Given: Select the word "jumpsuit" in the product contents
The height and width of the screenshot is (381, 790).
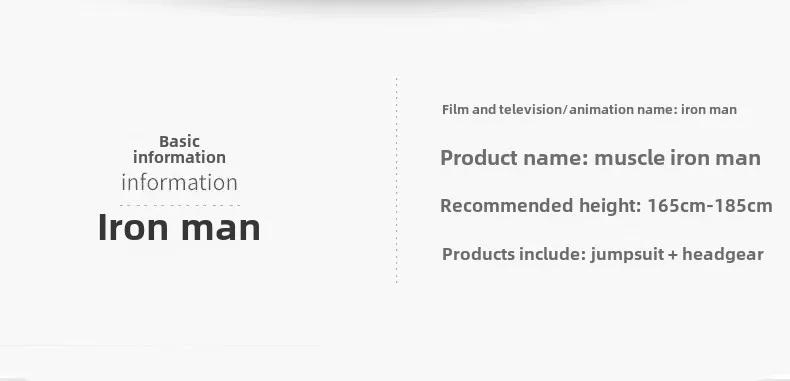Looking at the screenshot, I should pos(627,255).
